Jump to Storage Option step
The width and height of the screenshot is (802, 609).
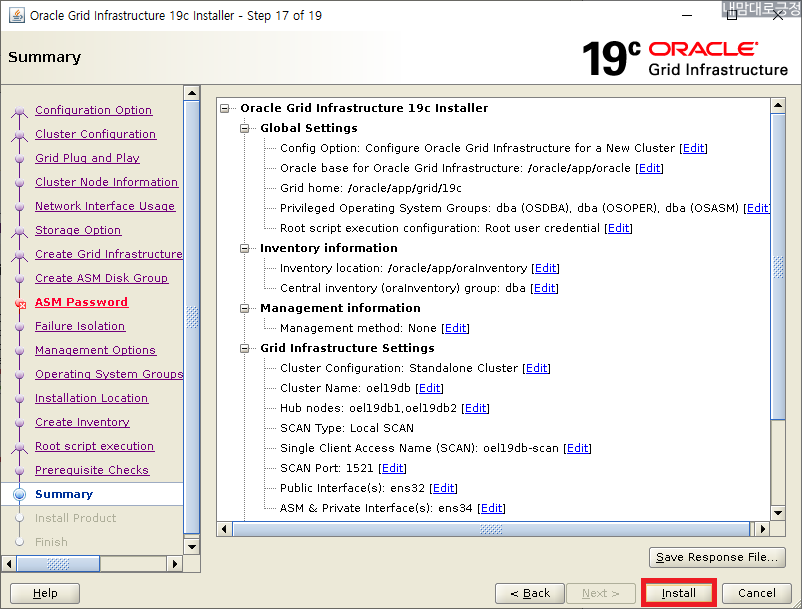click(x=78, y=230)
